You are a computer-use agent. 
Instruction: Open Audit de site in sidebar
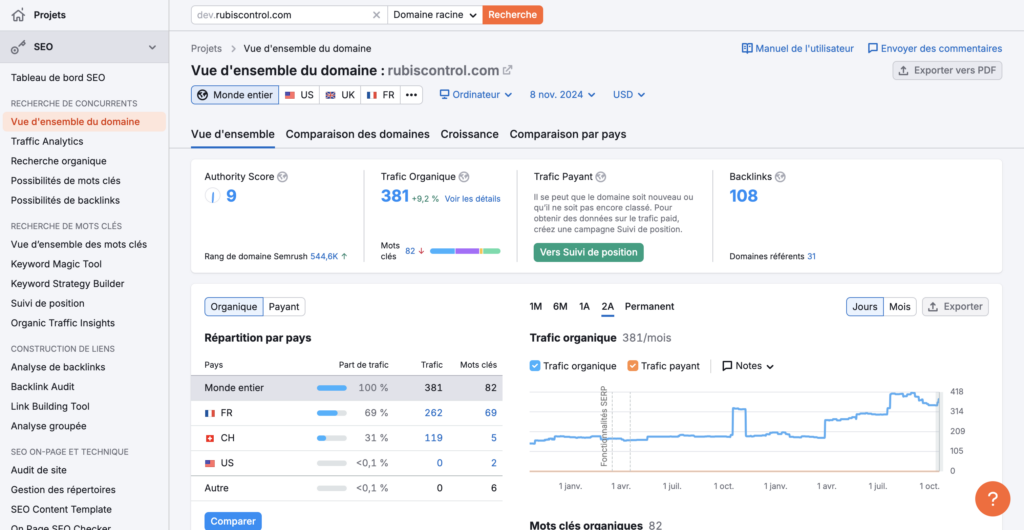[39, 470]
